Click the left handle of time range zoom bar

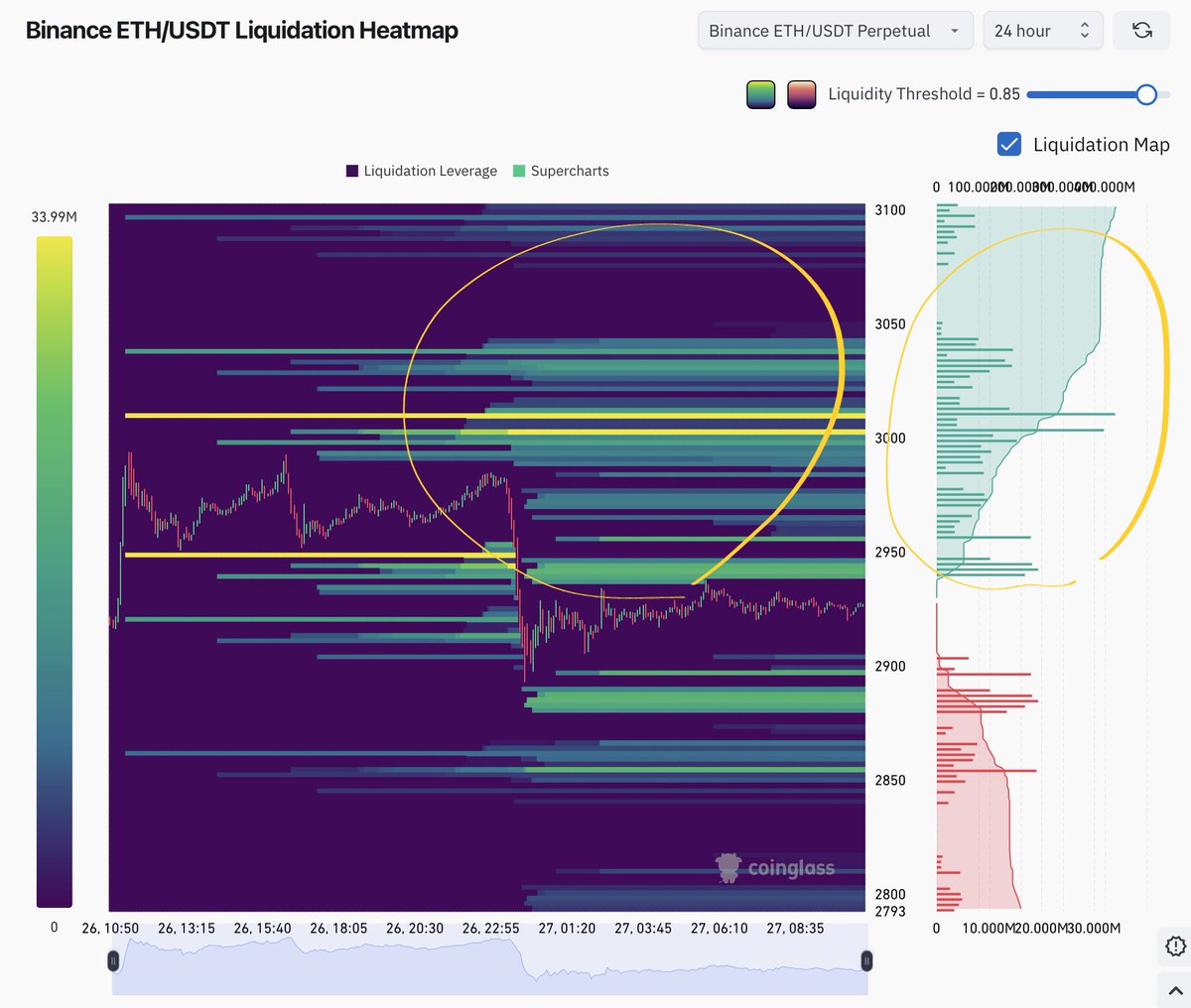click(113, 960)
